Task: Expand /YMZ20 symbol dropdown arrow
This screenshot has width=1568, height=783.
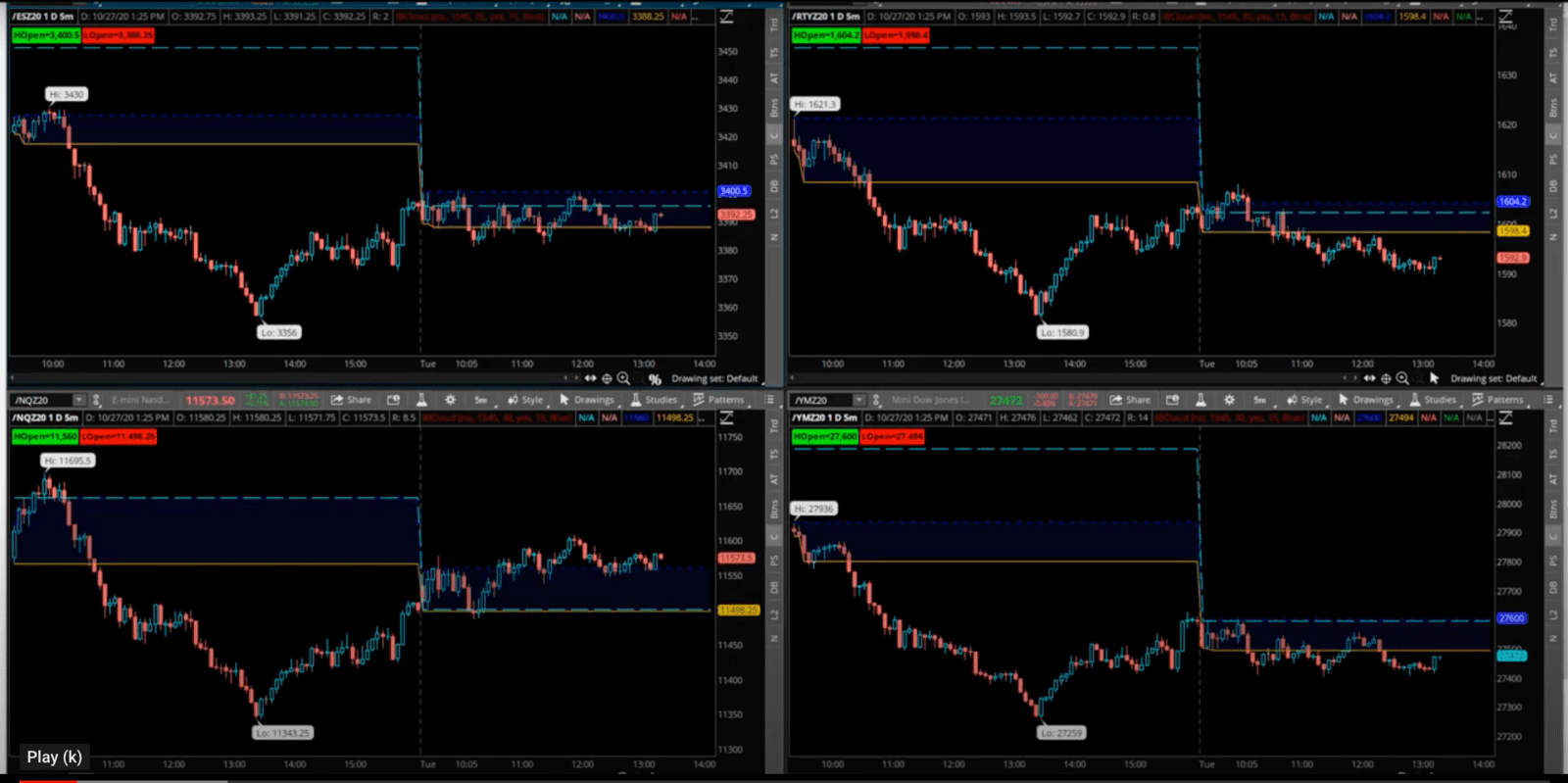Action: (859, 400)
